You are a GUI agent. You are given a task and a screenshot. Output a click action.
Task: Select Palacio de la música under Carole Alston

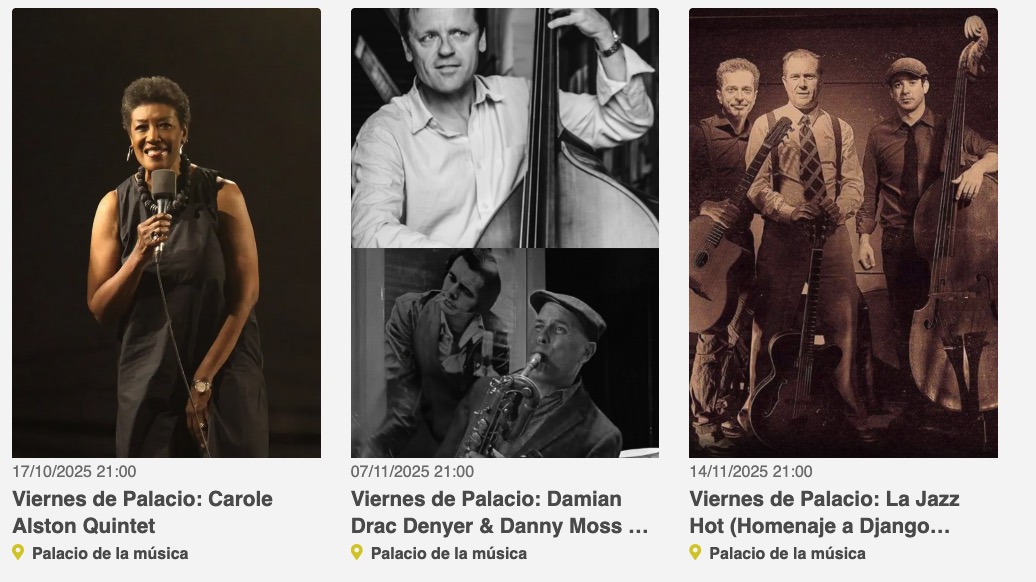click(110, 553)
